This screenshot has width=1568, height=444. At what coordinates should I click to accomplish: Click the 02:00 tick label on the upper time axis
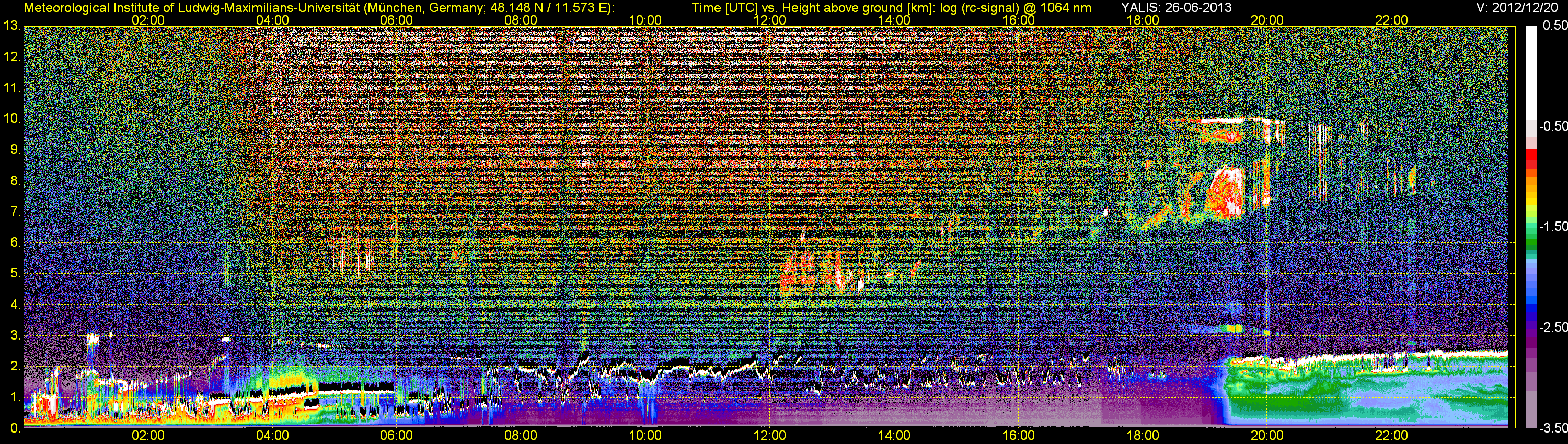point(148,20)
